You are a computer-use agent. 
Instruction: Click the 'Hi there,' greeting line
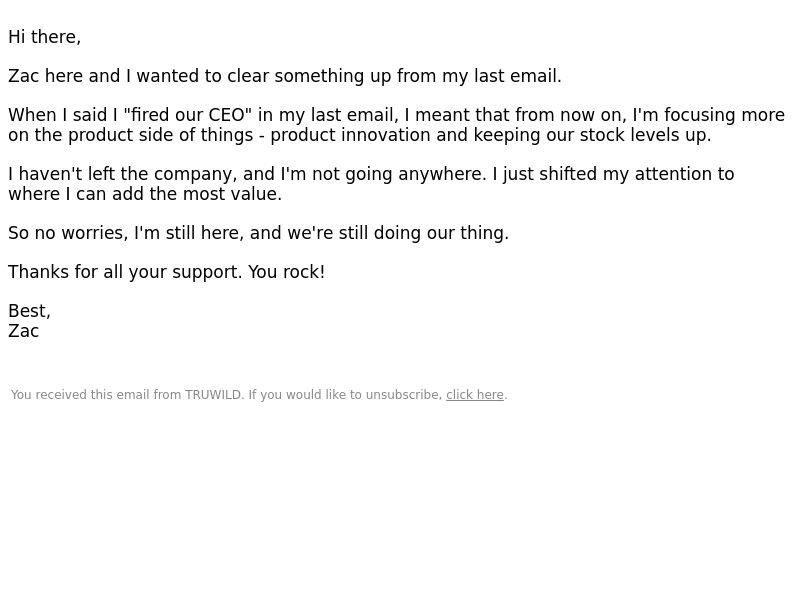coord(44,37)
